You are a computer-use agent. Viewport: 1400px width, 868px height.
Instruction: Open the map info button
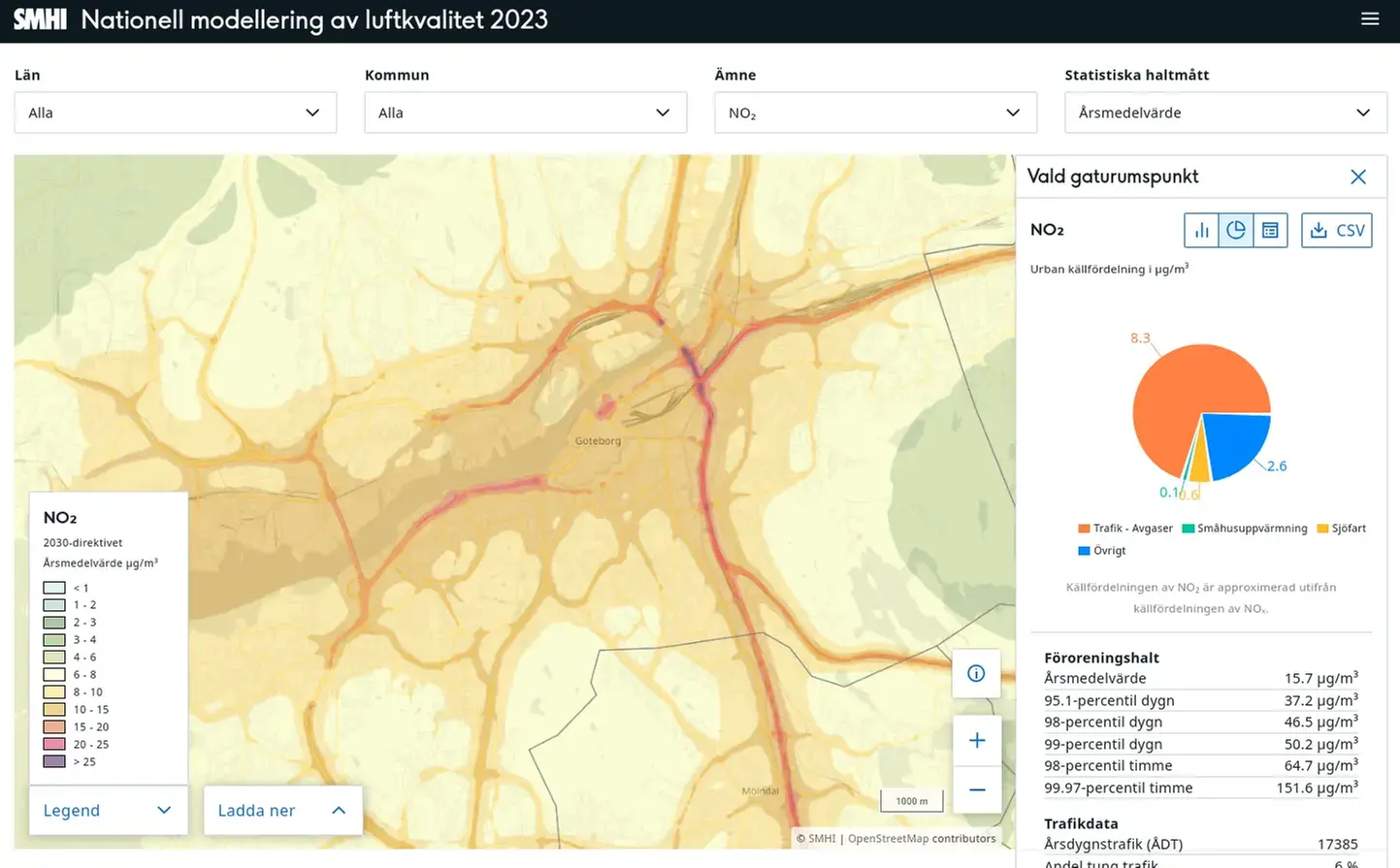pyautogui.click(x=976, y=673)
